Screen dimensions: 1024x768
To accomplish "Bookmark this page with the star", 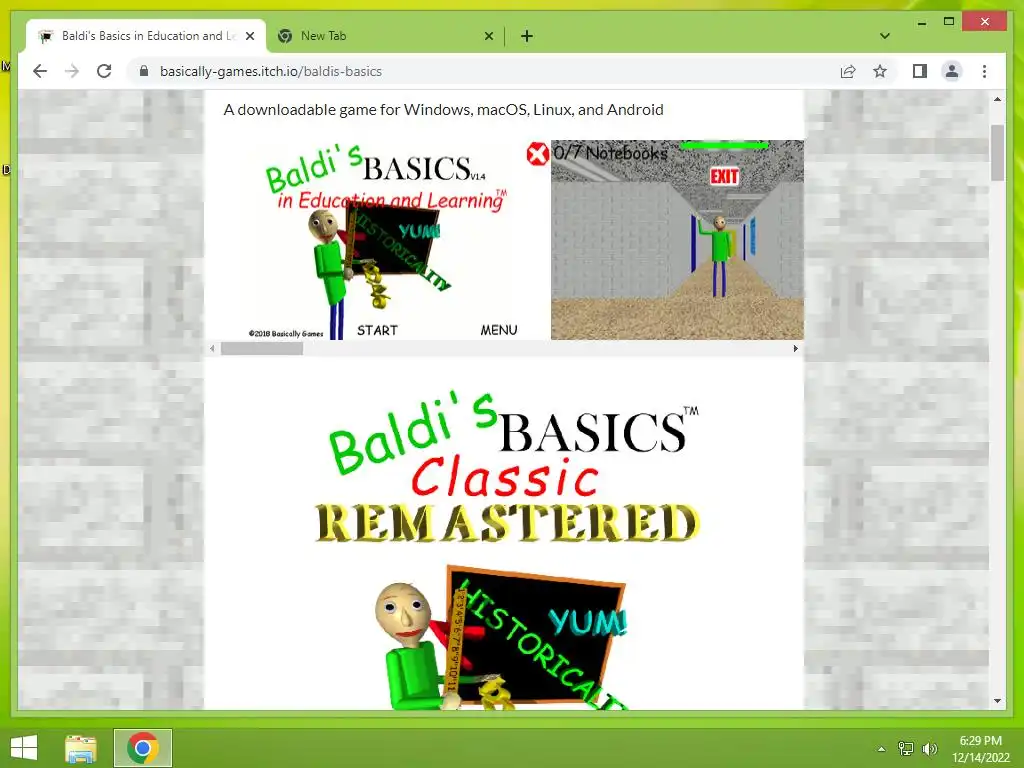I will [x=880, y=71].
